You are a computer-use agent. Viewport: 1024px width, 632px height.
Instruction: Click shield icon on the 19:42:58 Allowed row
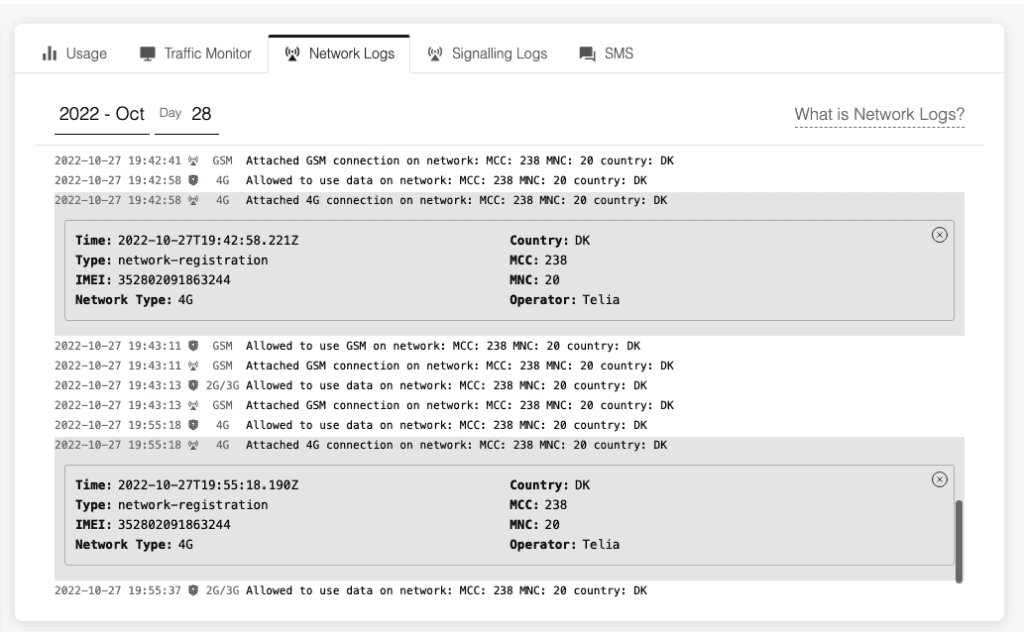(193, 180)
